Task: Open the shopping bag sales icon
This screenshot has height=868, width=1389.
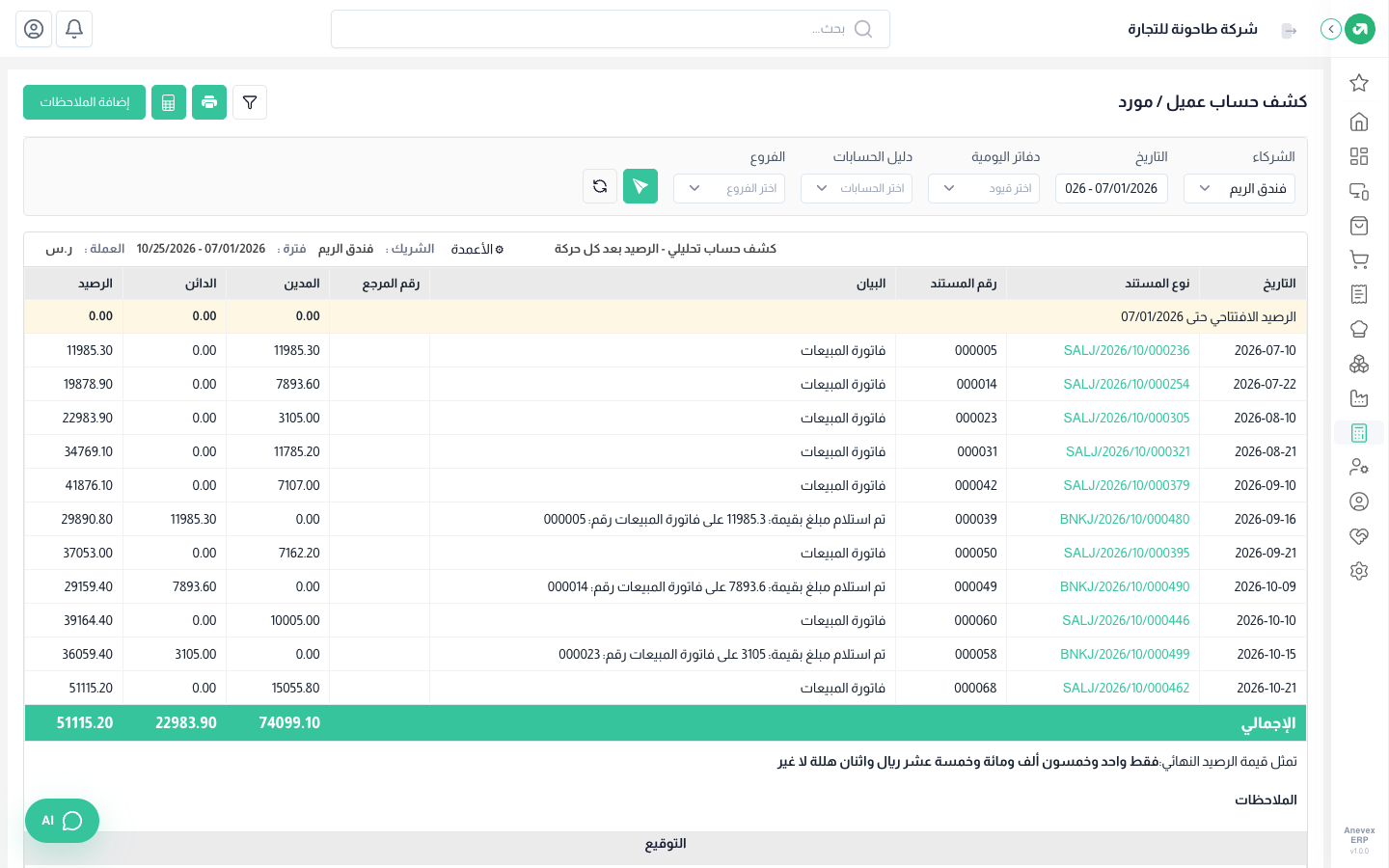Action: [1359, 226]
